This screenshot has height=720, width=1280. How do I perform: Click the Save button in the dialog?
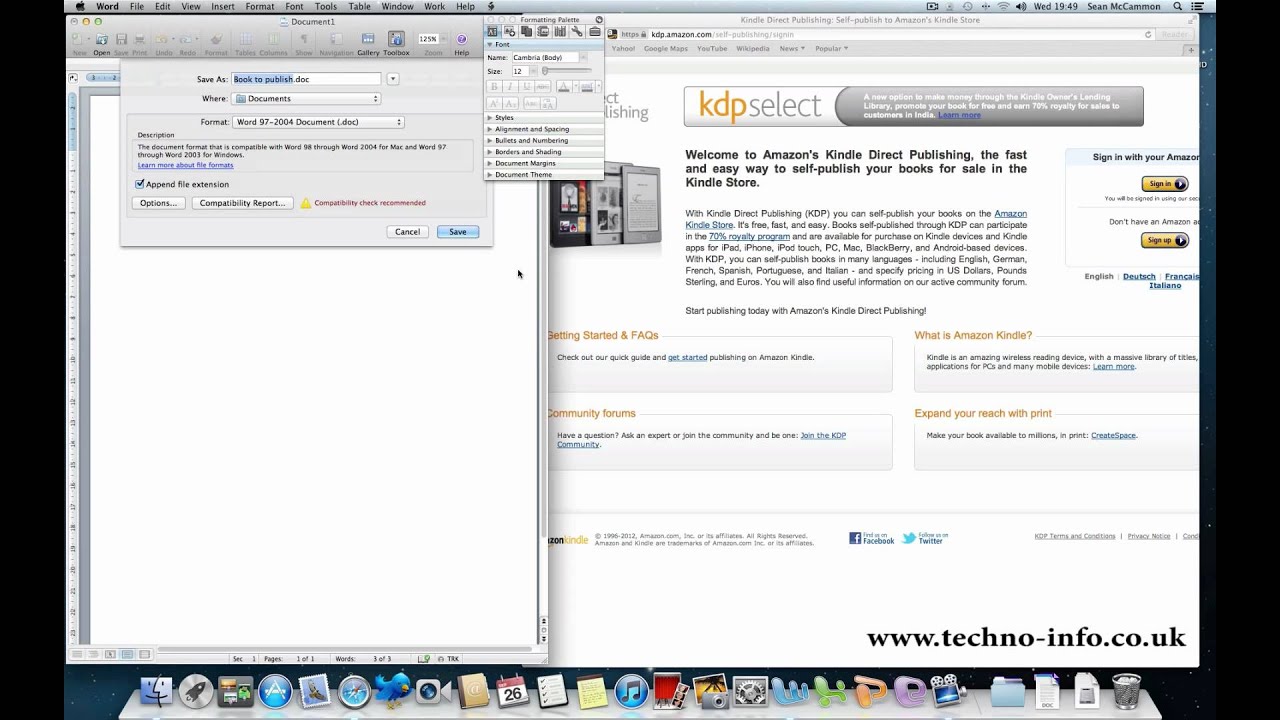click(458, 232)
